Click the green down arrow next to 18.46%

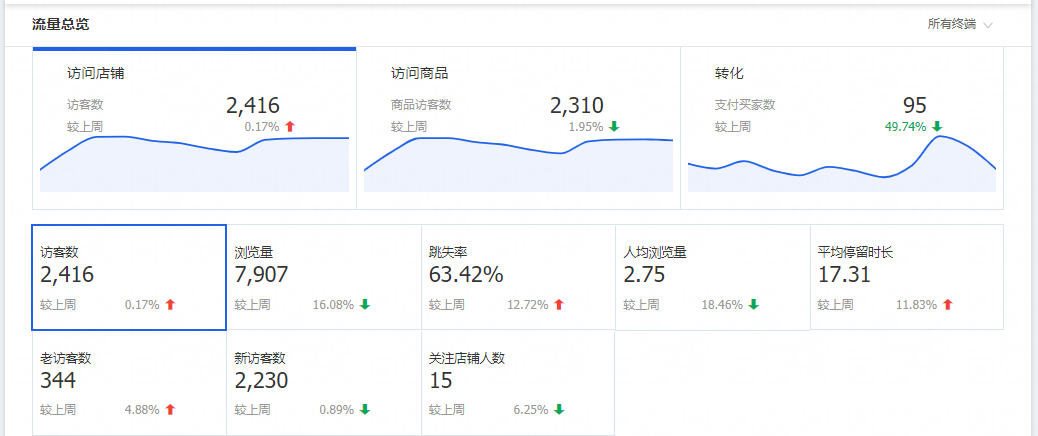[x=753, y=305]
